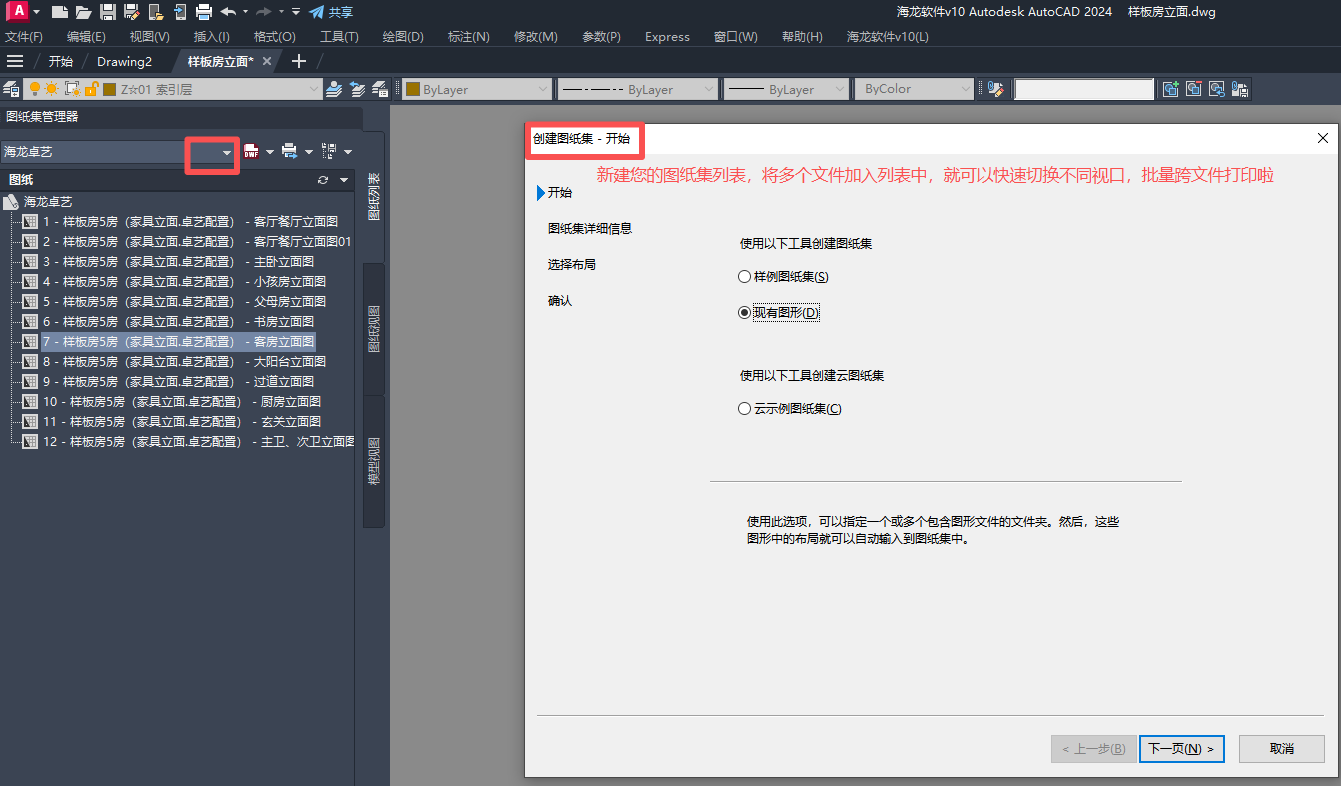1341x786 pixels.
Task: Click the 取消 button
Action: click(1281, 748)
